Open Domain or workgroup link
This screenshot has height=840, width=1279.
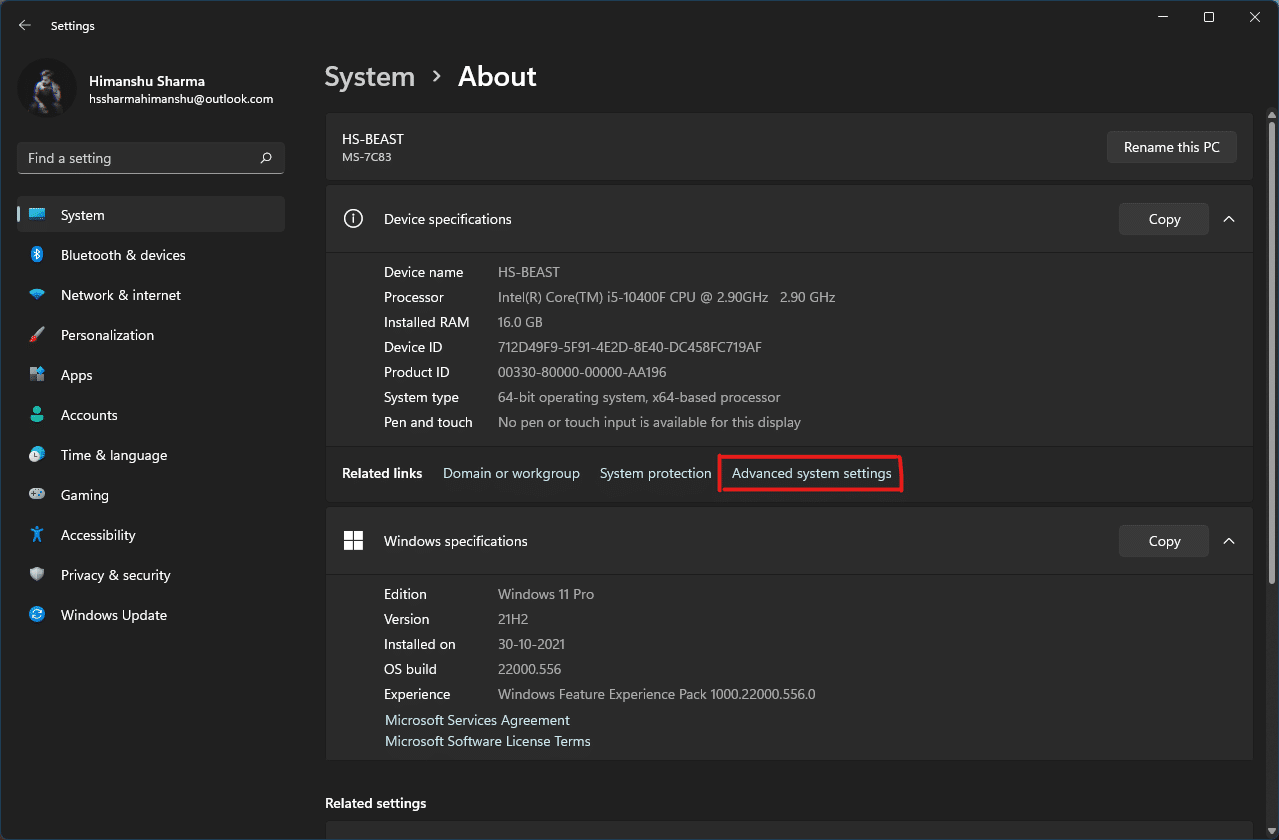point(511,473)
